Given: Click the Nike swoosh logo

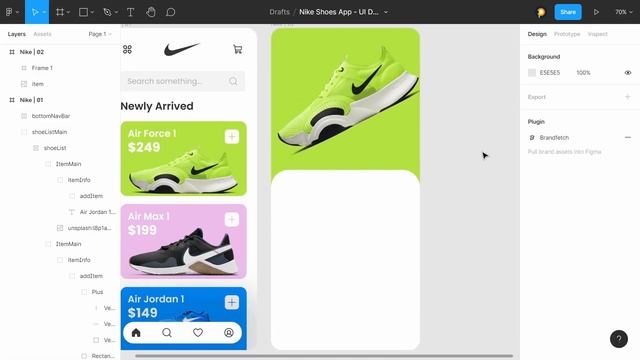Looking at the screenshot, I should tap(182, 49).
